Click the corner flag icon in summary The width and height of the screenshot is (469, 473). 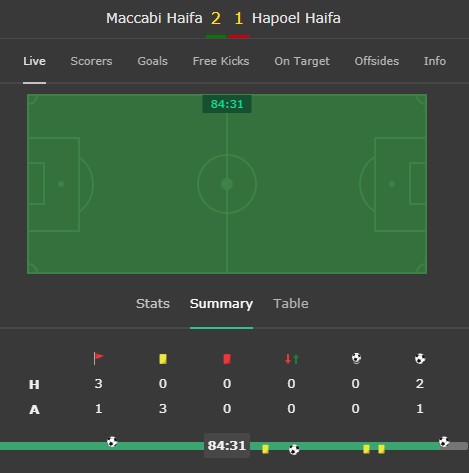(x=98, y=359)
